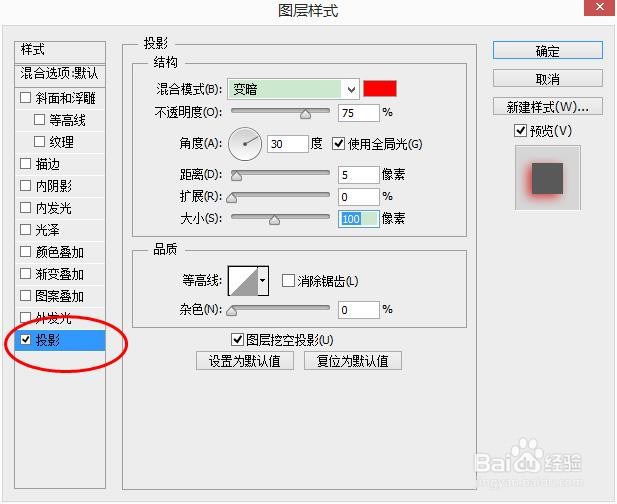Select the 描边 list item label
The width and height of the screenshot is (617, 504).
[x=48, y=164]
